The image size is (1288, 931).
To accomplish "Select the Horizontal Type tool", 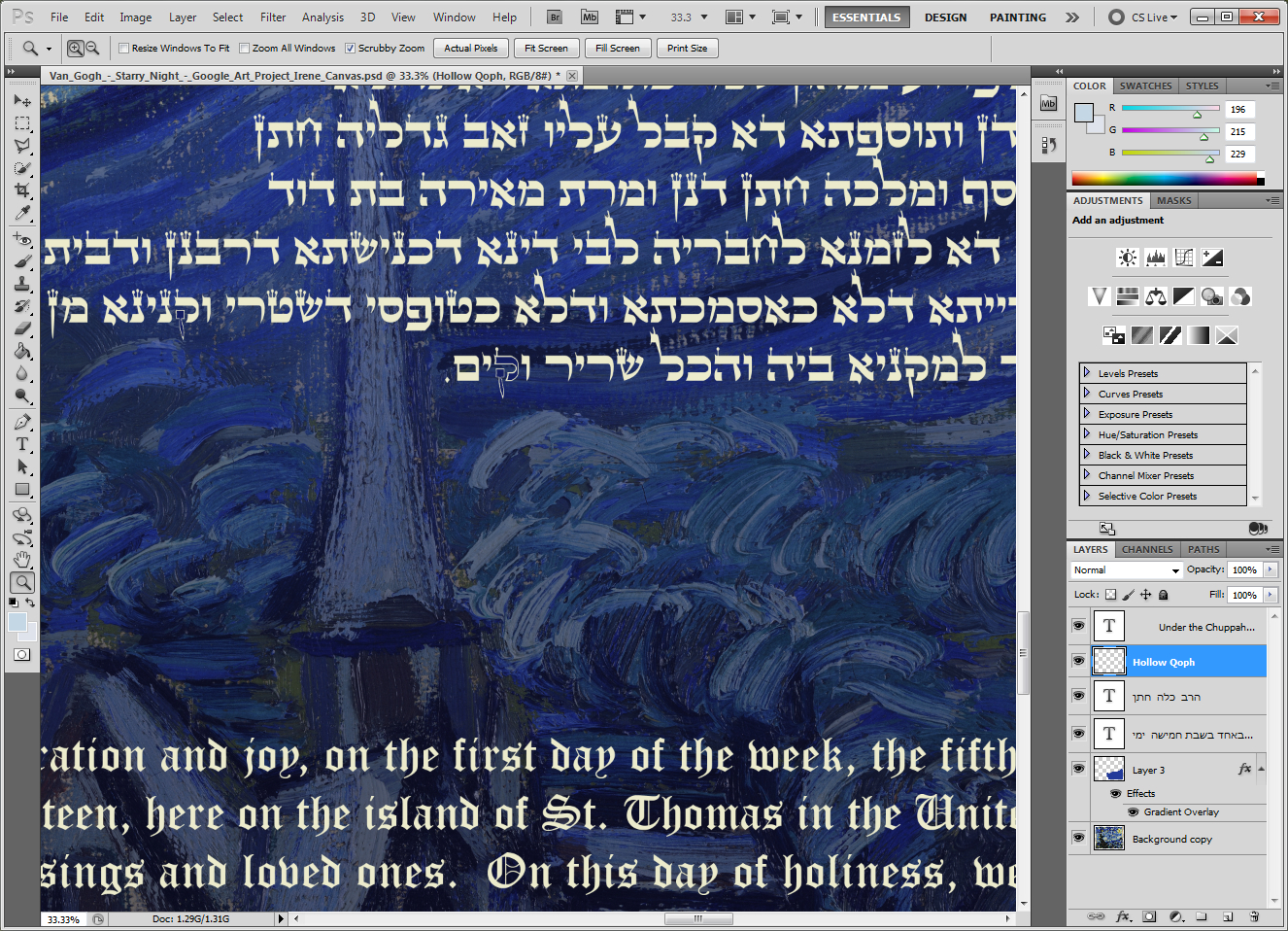I will [22, 444].
